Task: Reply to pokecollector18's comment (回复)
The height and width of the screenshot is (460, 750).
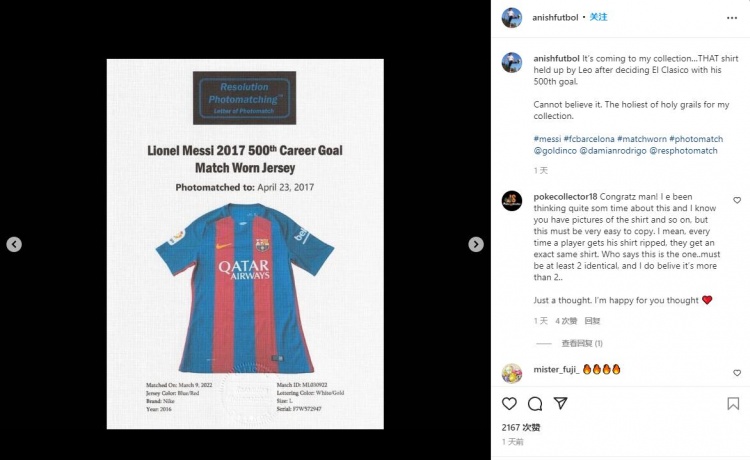Action: pyautogui.click(x=592, y=321)
